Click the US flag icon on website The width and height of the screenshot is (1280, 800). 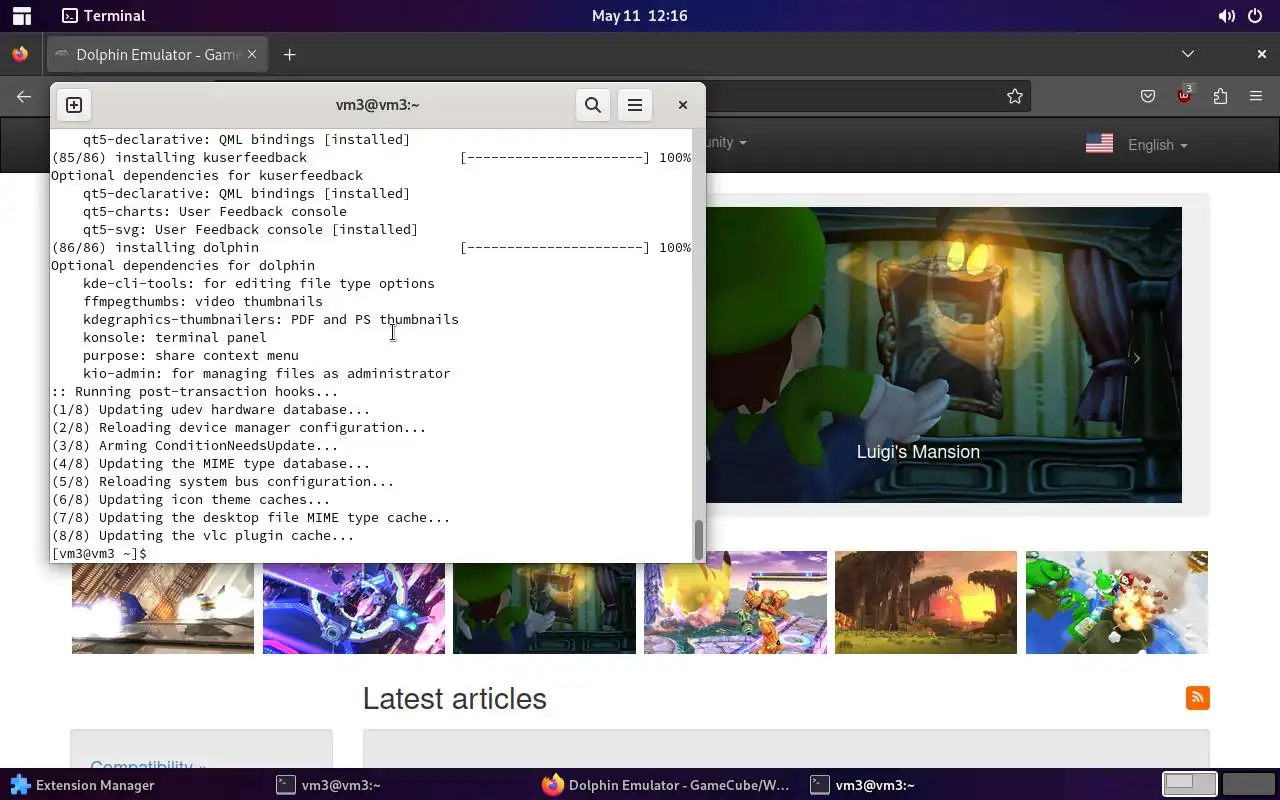pyautogui.click(x=1099, y=144)
